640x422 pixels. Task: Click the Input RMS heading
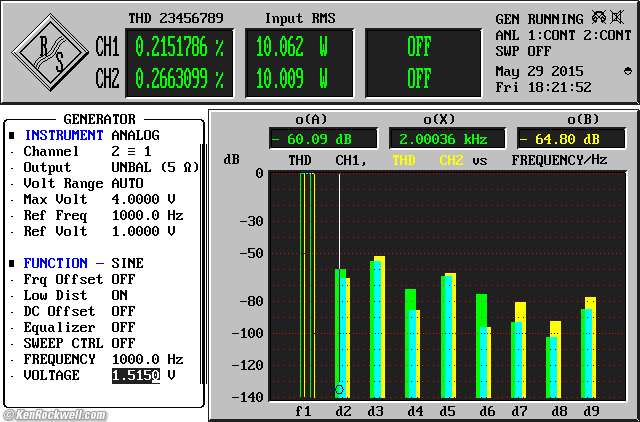pyautogui.click(x=300, y=18)
